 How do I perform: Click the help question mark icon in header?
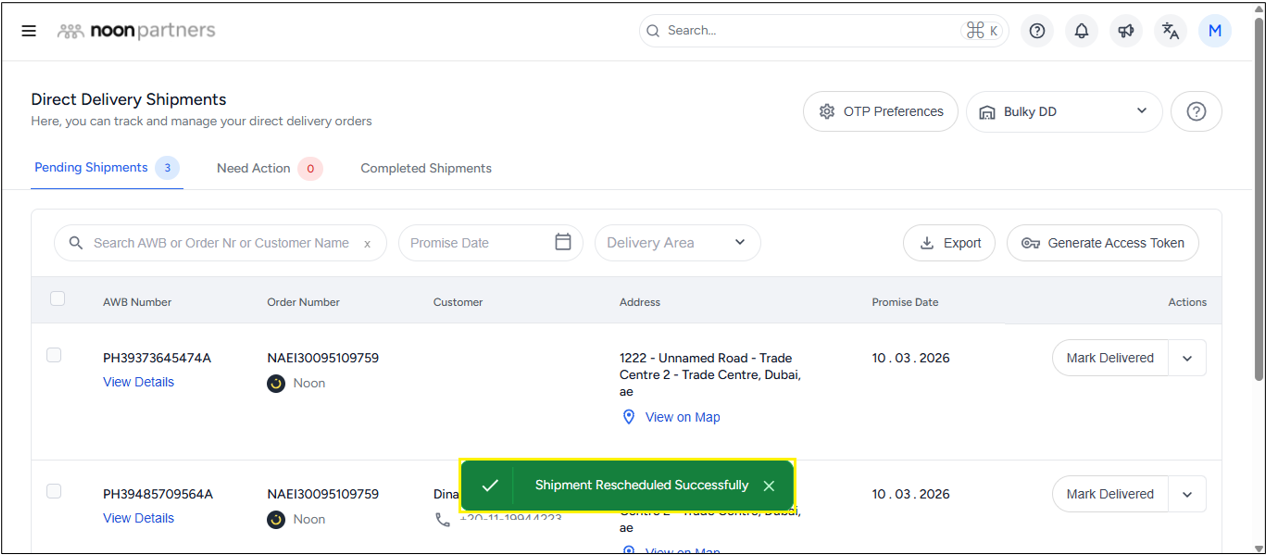[x=1037, y=31]
